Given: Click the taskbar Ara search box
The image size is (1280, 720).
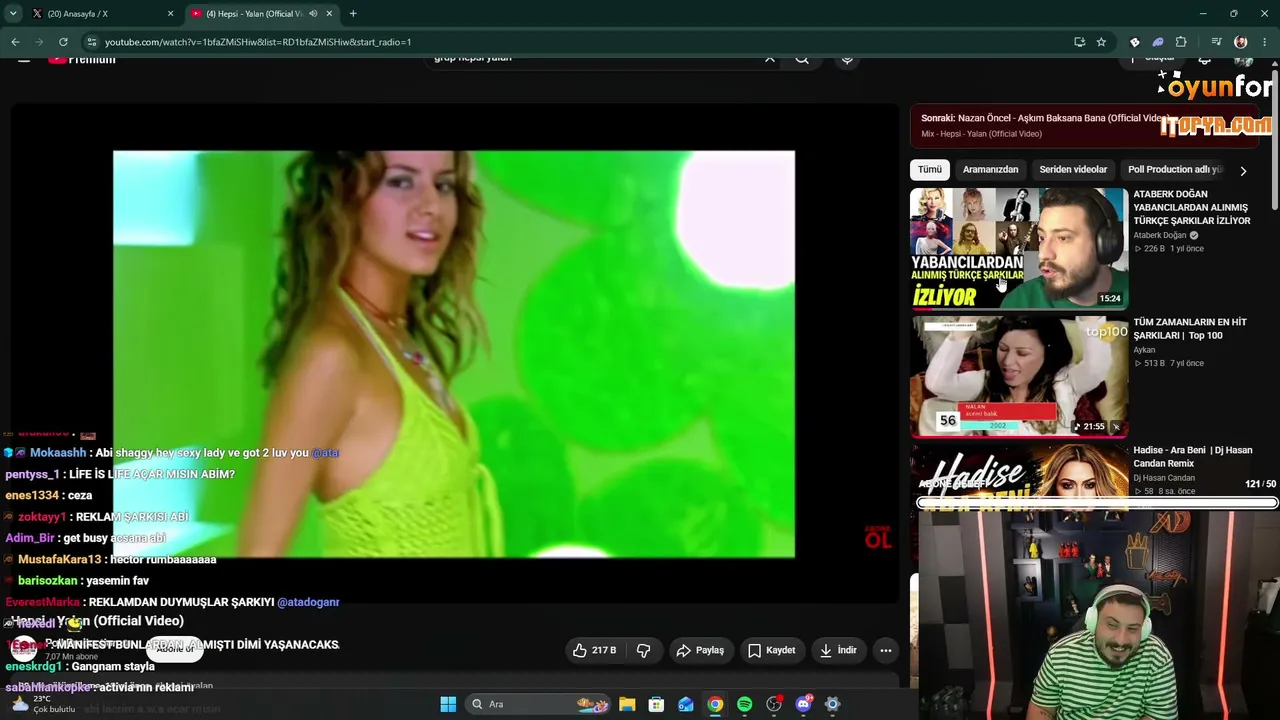Looking at the screenshot, I should 539,704.
